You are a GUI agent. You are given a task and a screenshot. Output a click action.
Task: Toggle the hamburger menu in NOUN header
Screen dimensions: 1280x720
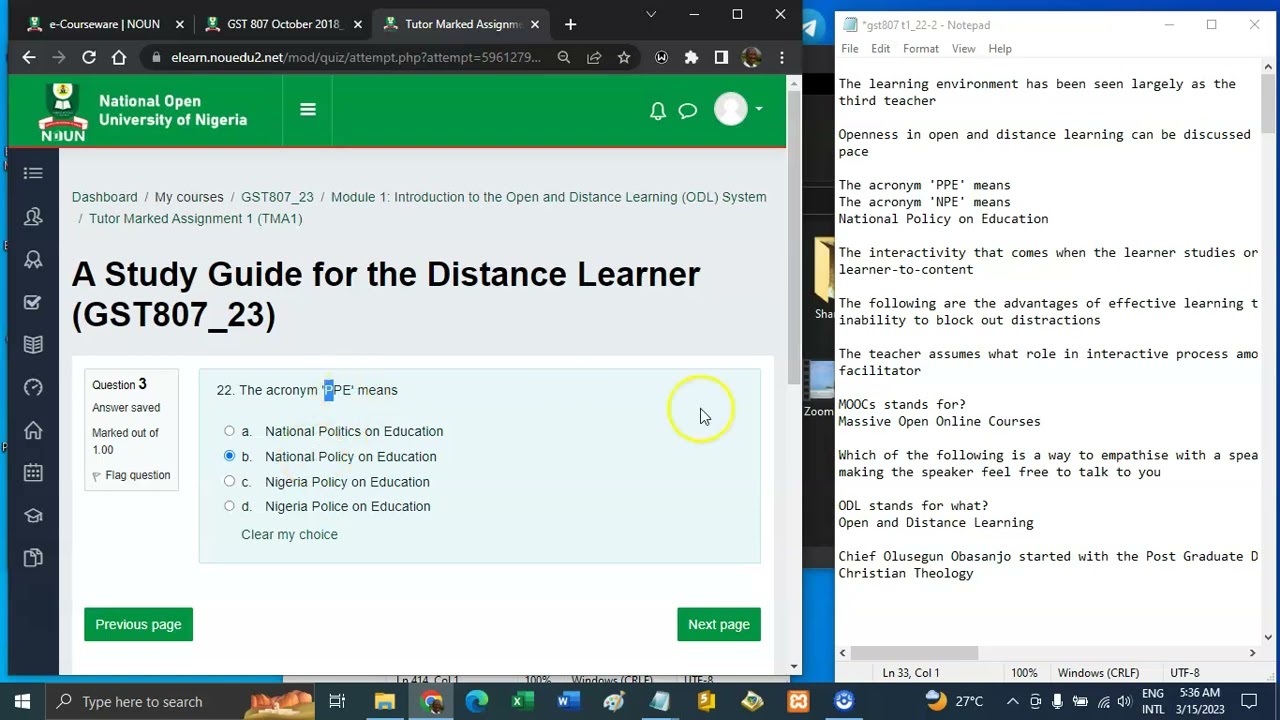point(308,110)
